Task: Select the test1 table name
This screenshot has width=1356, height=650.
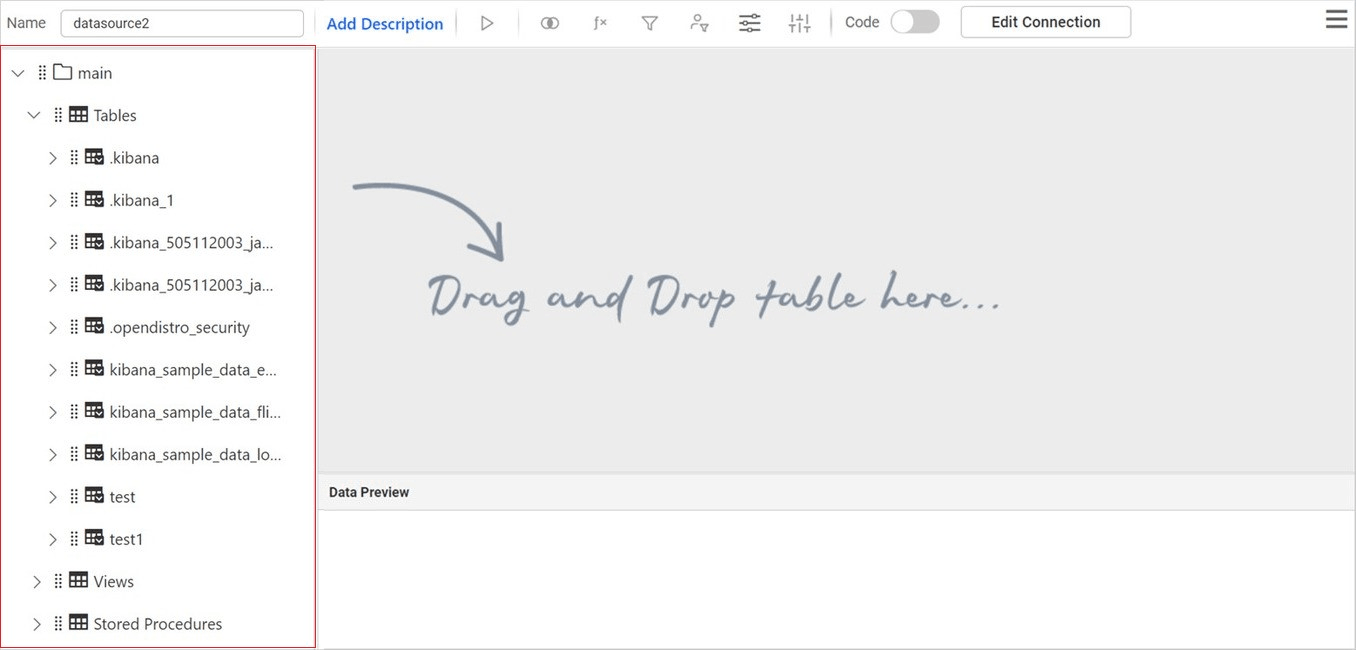Action: point(127,539)
